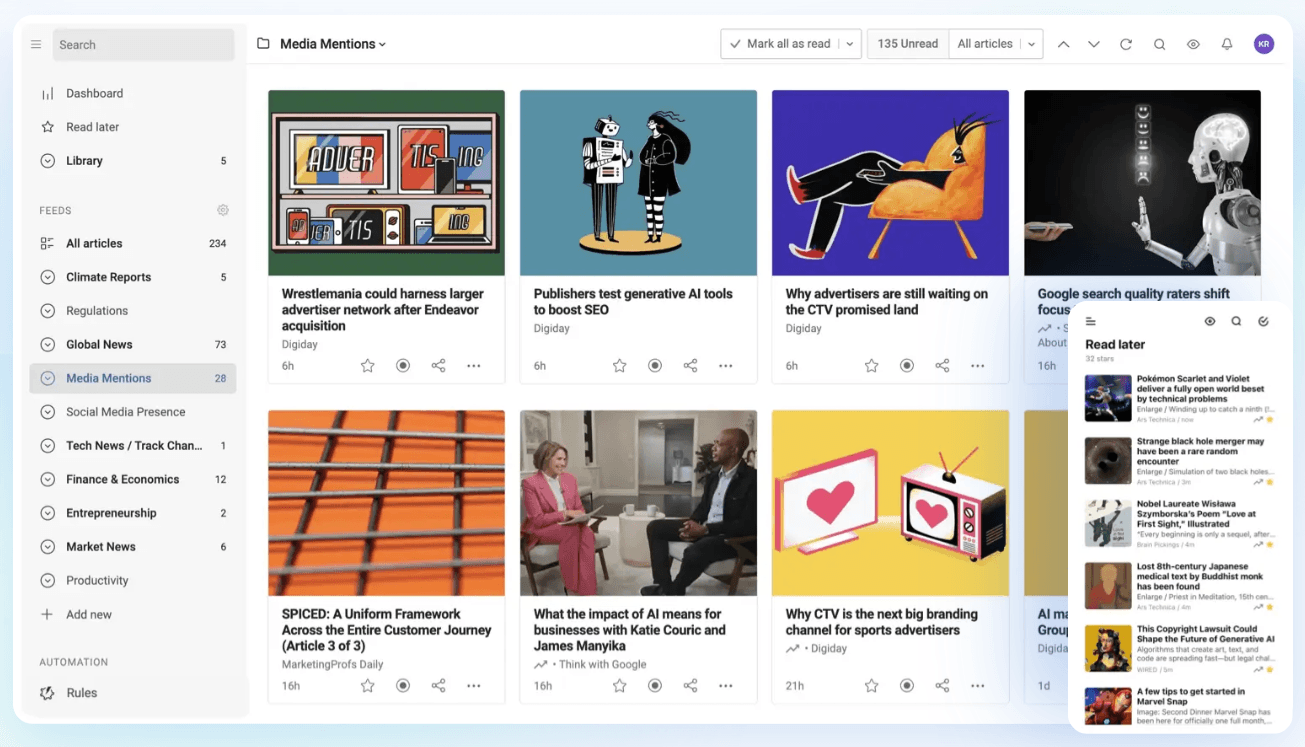Open more options for Katie Couric article

(x=726, y=686)
